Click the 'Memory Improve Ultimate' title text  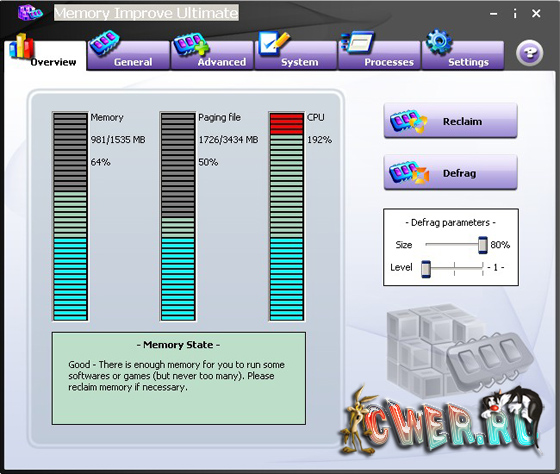146,13
